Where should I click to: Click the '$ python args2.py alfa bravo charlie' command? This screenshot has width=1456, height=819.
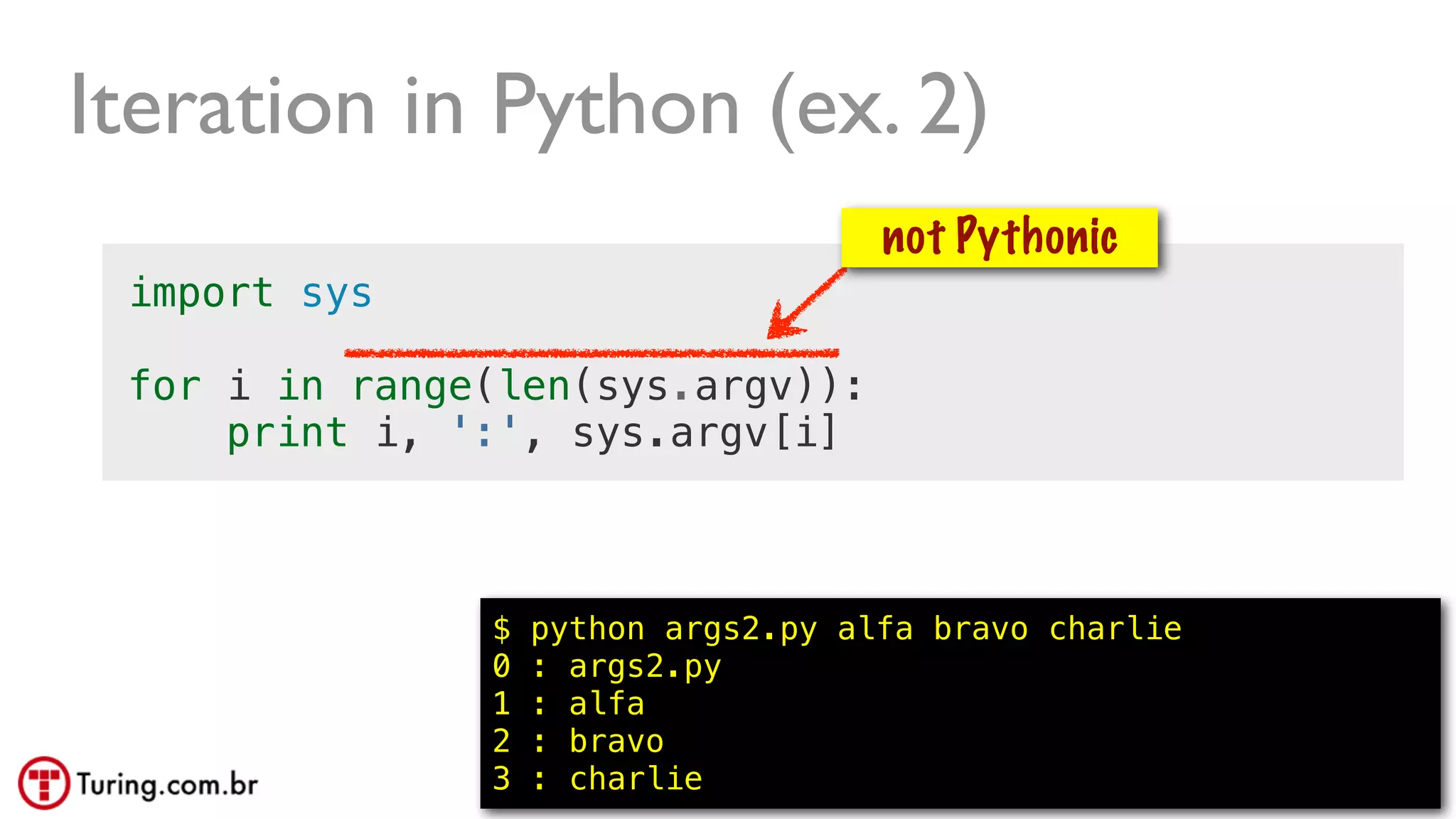click(837, 629)
